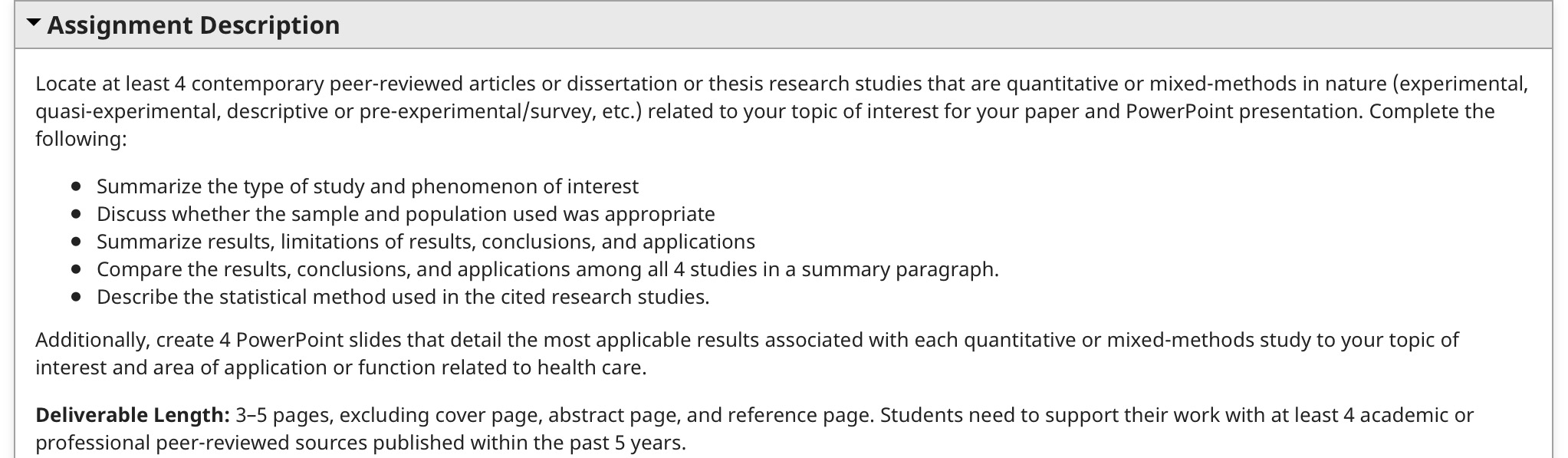The image size is (1568, 458).
Task: Click the 'Summarize results, limitations of results' line
Action: tap(426, 242)
